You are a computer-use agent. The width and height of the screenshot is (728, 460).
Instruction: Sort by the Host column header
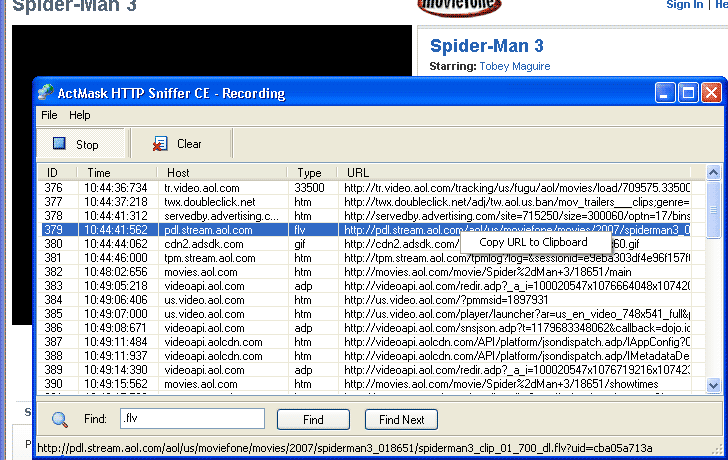[x=178, y=173]
